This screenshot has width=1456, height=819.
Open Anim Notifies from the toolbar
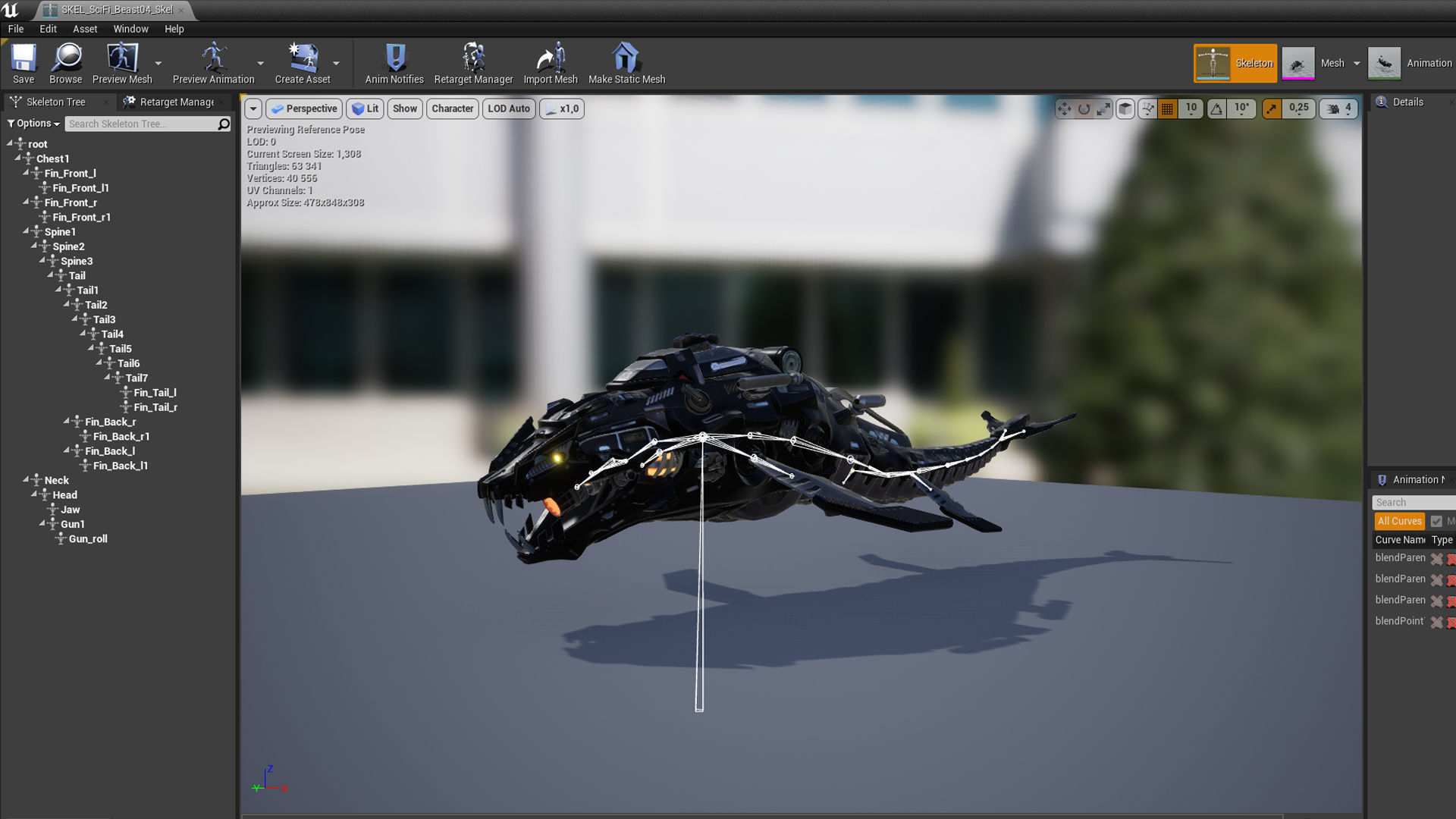[x=394, y=59]
